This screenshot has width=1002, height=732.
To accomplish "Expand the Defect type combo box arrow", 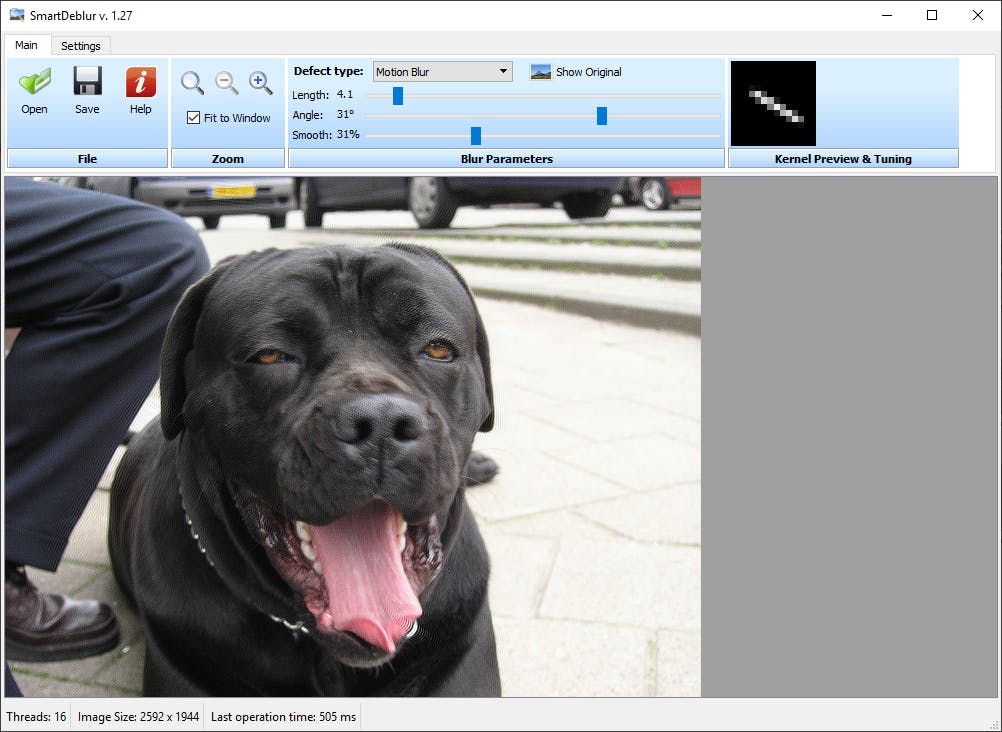I will [x=503, y=71].
